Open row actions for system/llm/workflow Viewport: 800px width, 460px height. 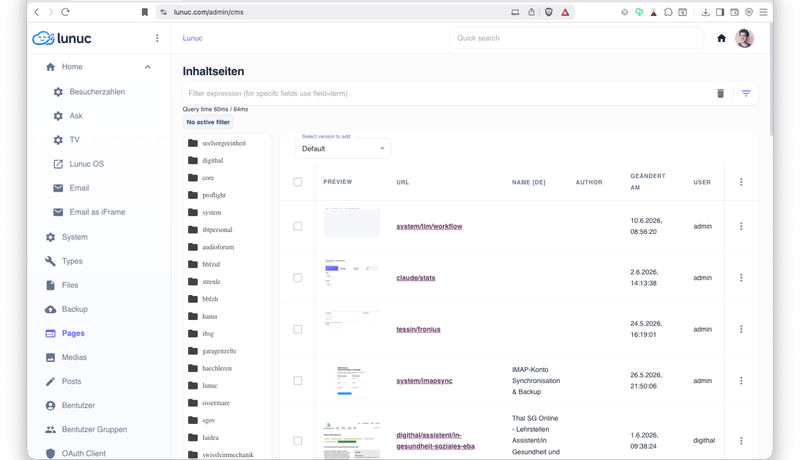pos(741,226)
